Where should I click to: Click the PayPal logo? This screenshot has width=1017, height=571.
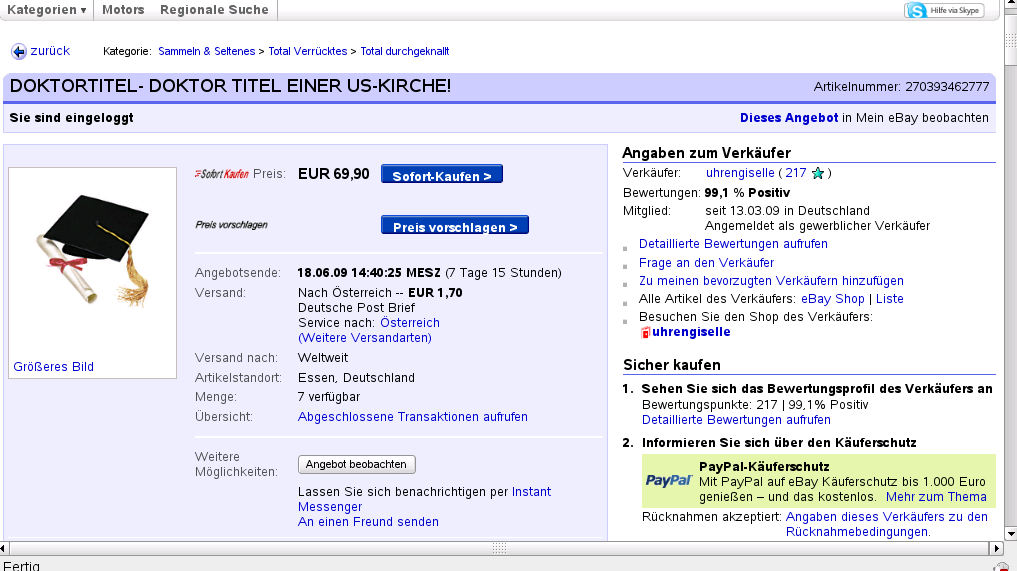668,481
